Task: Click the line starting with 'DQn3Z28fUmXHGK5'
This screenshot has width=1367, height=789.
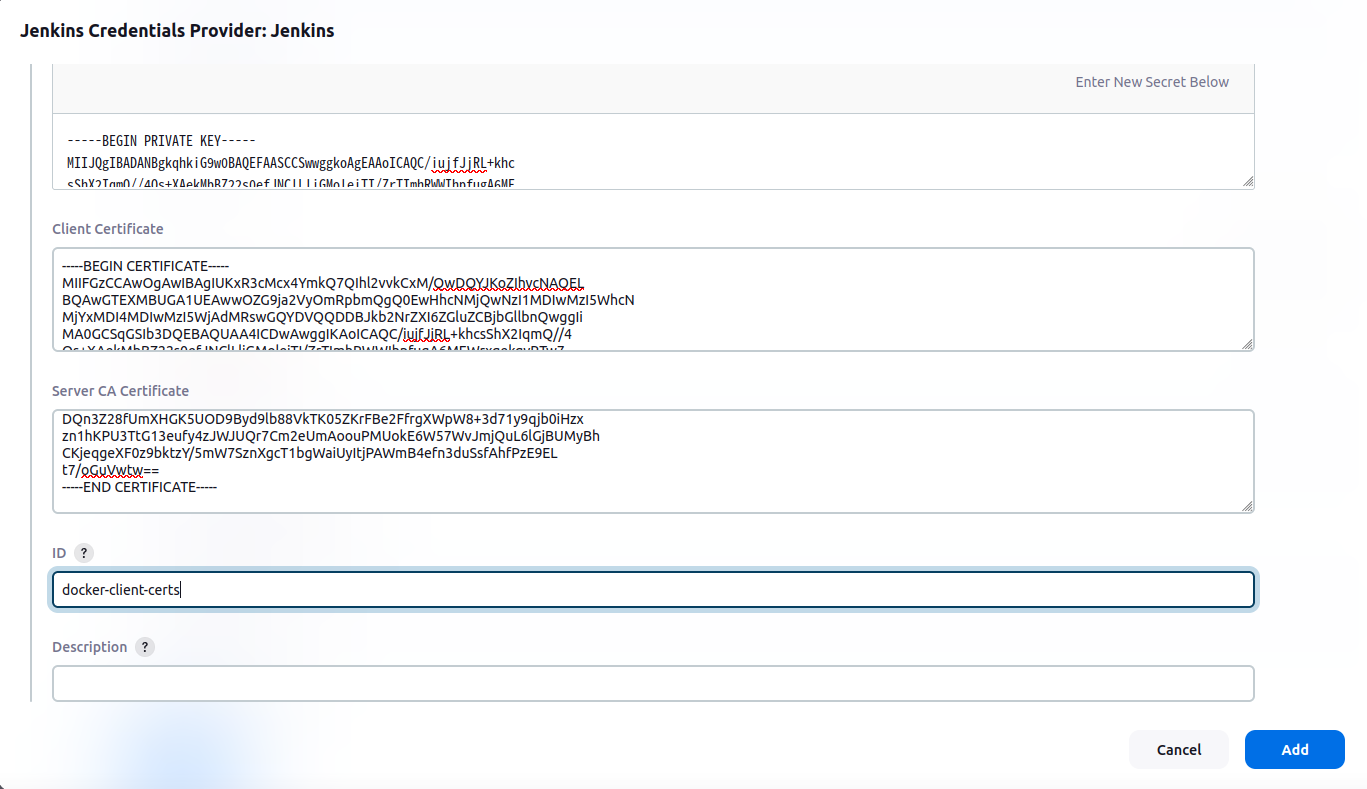Action: [x=323, y=418]
